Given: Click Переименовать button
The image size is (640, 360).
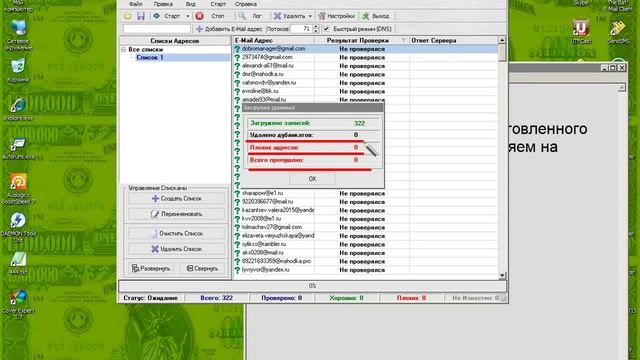Looking at the screenshot, I should (176, 214).
